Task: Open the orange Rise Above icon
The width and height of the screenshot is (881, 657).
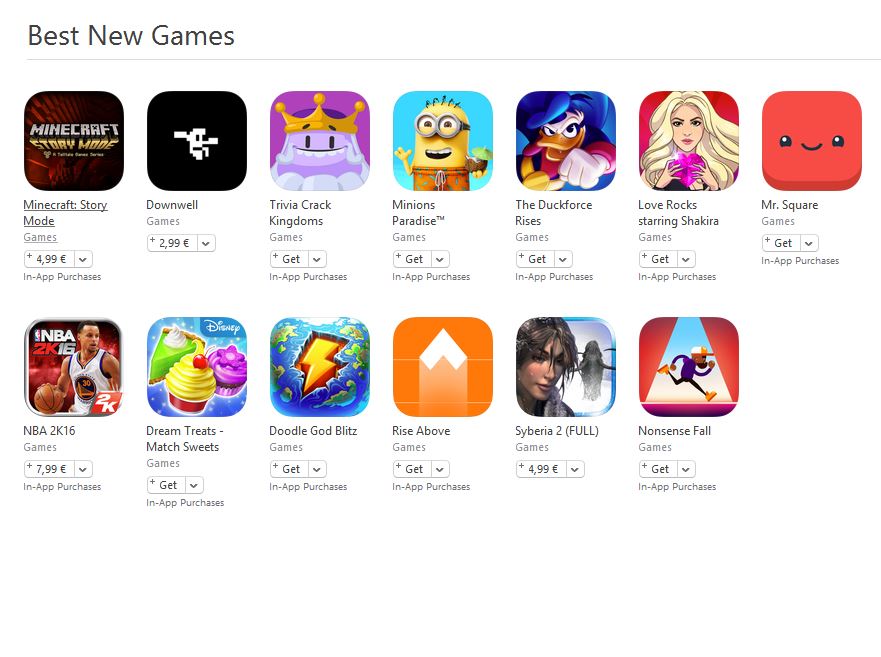Action: (443, 366)
